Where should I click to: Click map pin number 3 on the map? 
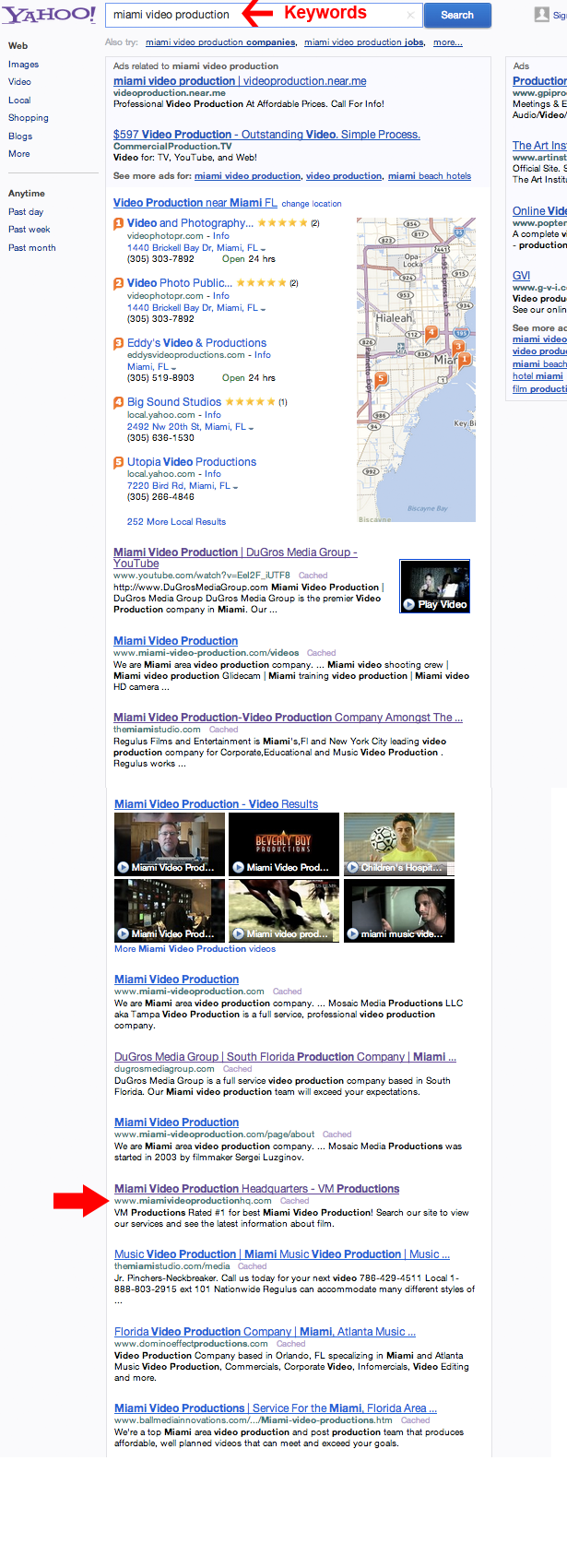pos(457,348)
